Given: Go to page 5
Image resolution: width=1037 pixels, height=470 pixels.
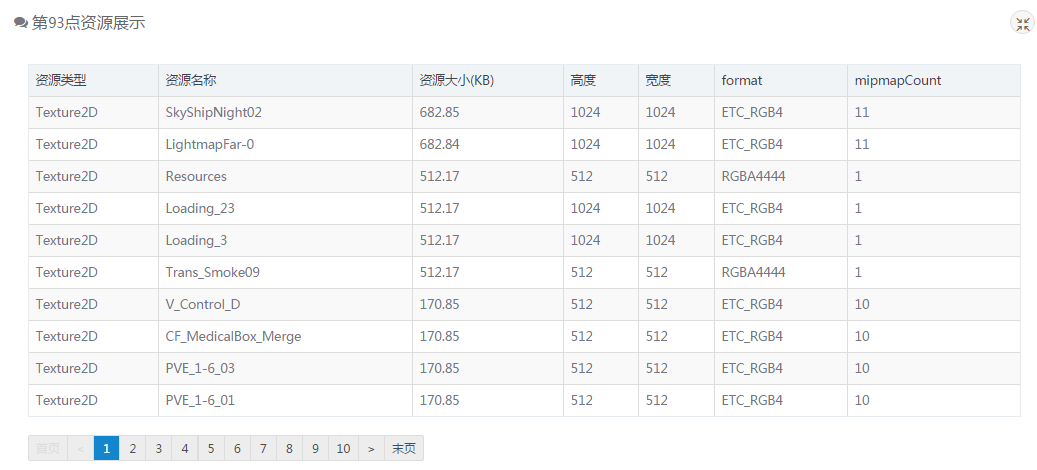Looking at the screenshot, I should 211,448.
